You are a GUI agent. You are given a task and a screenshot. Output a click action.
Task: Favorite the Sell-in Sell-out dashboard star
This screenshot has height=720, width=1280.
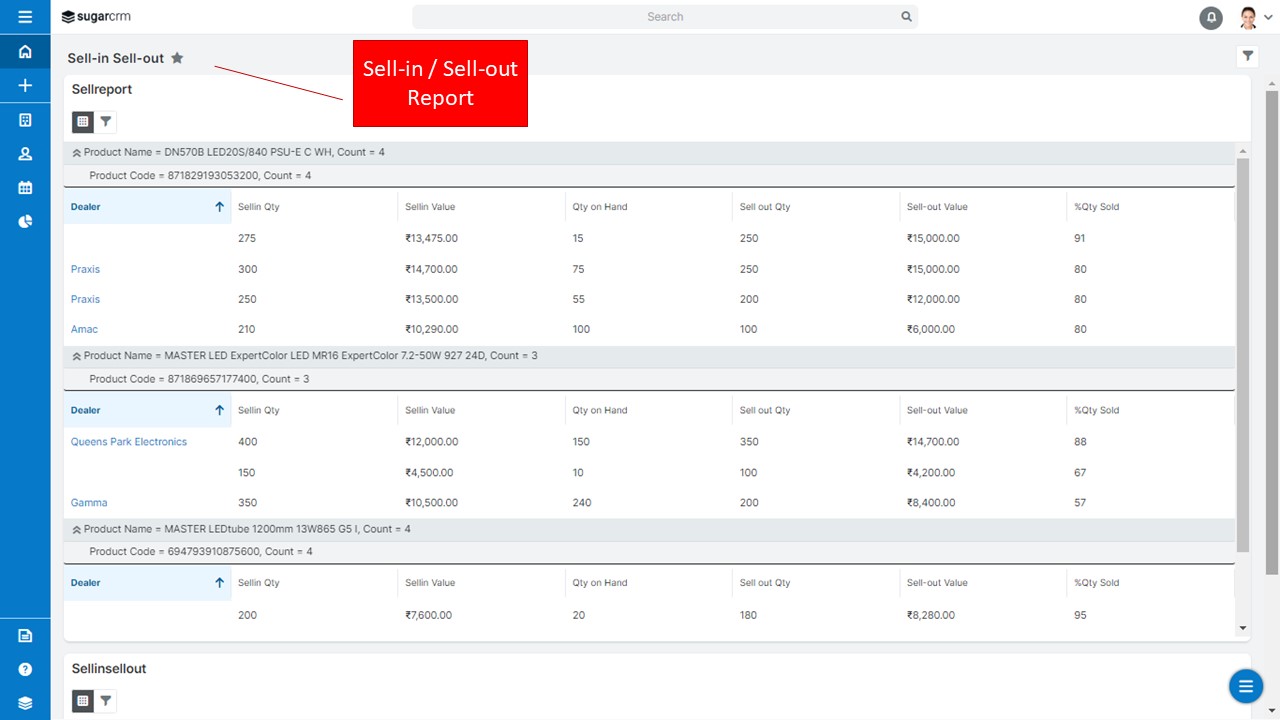177,58
